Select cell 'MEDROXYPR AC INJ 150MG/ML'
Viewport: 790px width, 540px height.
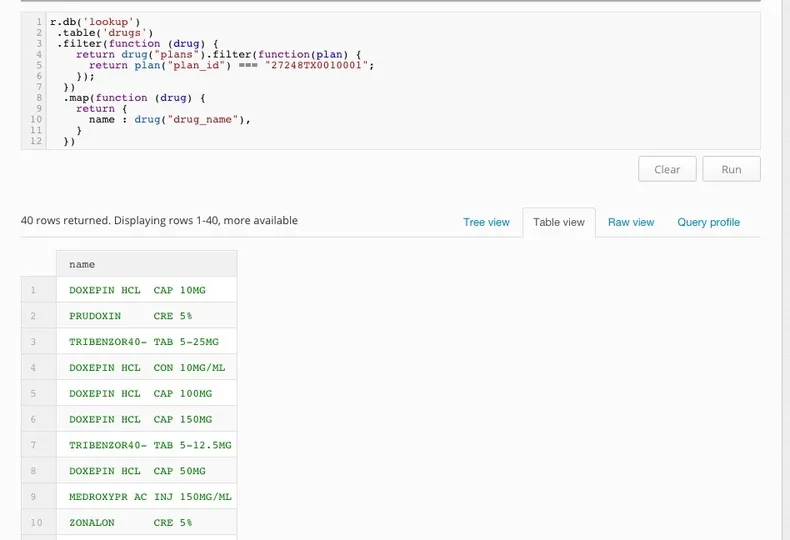click(x=147, y=497)
